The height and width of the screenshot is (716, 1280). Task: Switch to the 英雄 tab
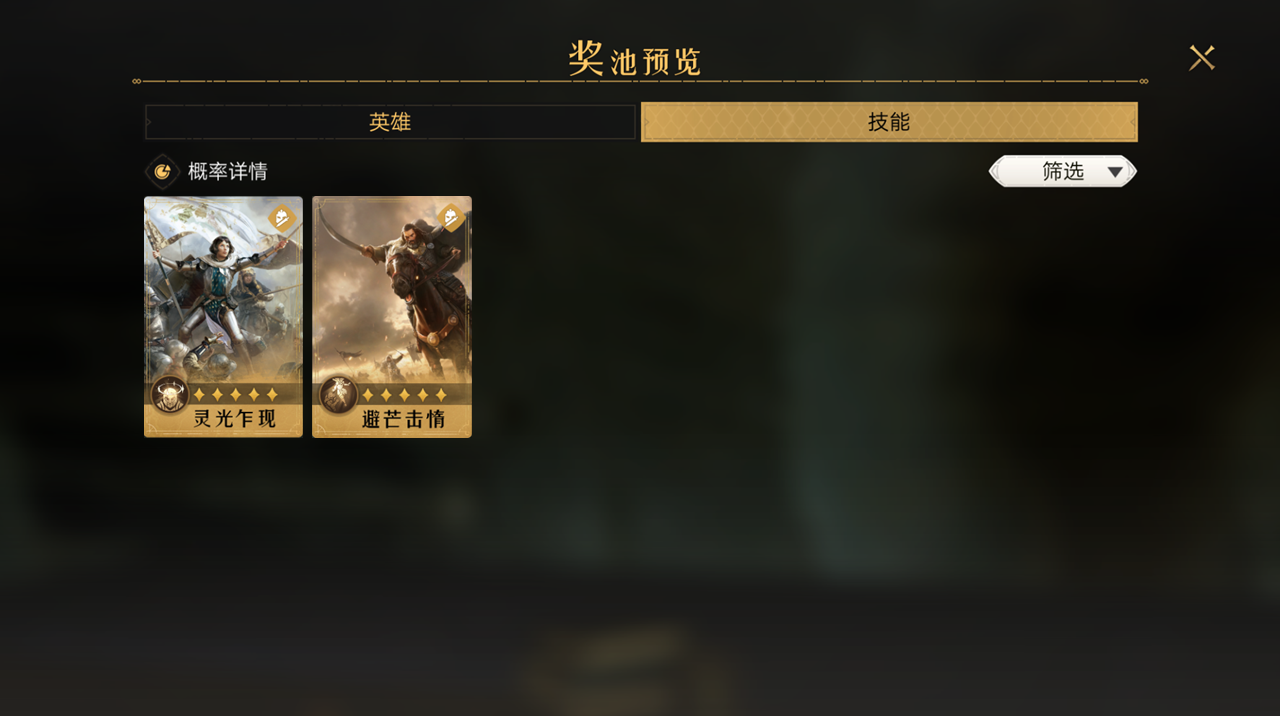[x=390, y=122]
